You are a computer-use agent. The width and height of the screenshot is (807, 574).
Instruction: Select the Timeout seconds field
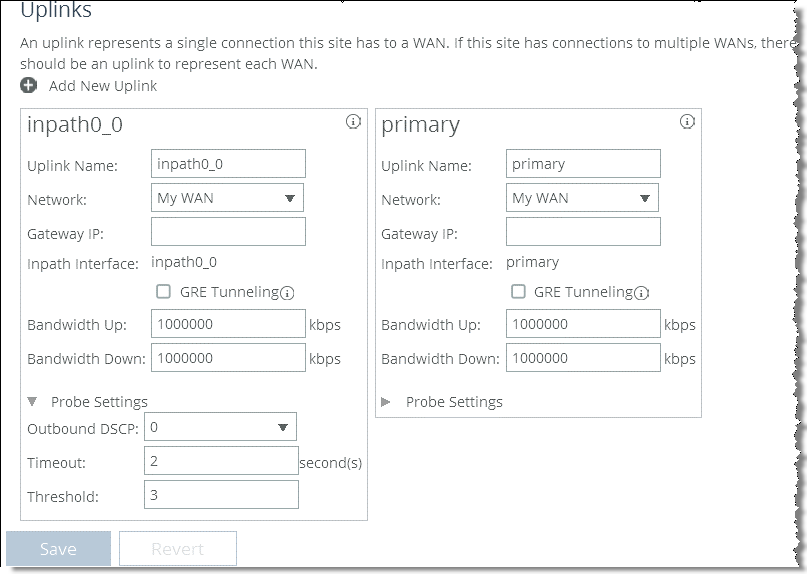point(221,461)
